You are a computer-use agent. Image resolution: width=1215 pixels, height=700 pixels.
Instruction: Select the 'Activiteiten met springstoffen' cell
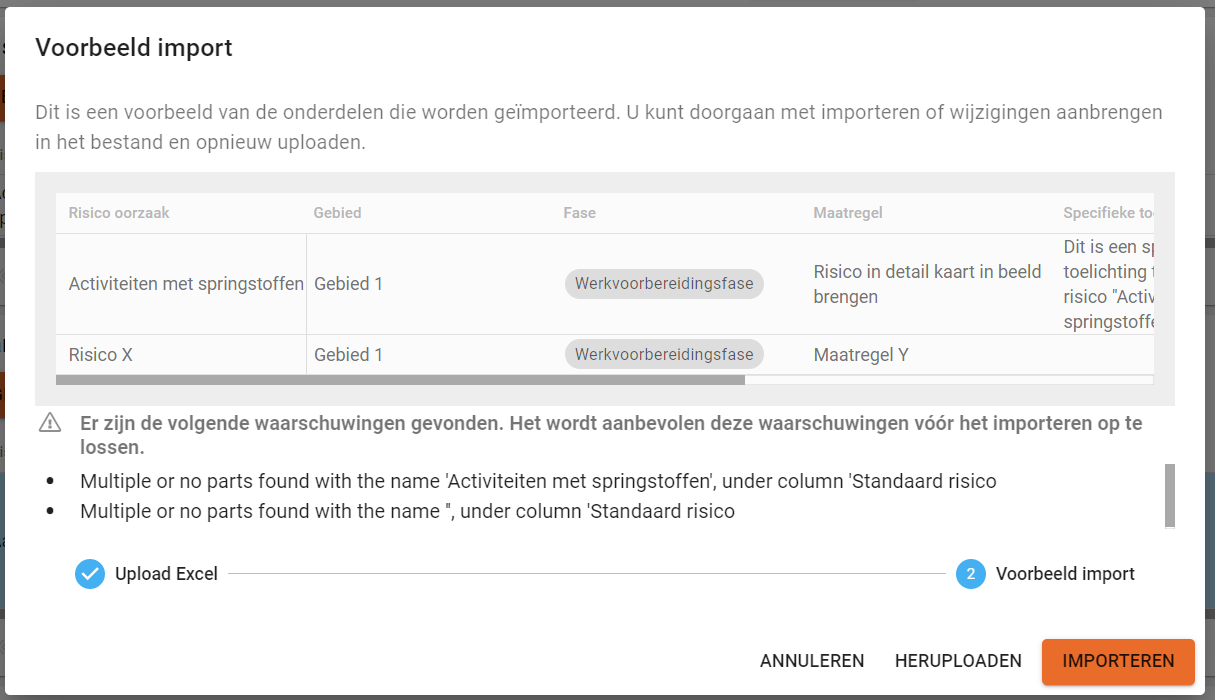[186, 284]
